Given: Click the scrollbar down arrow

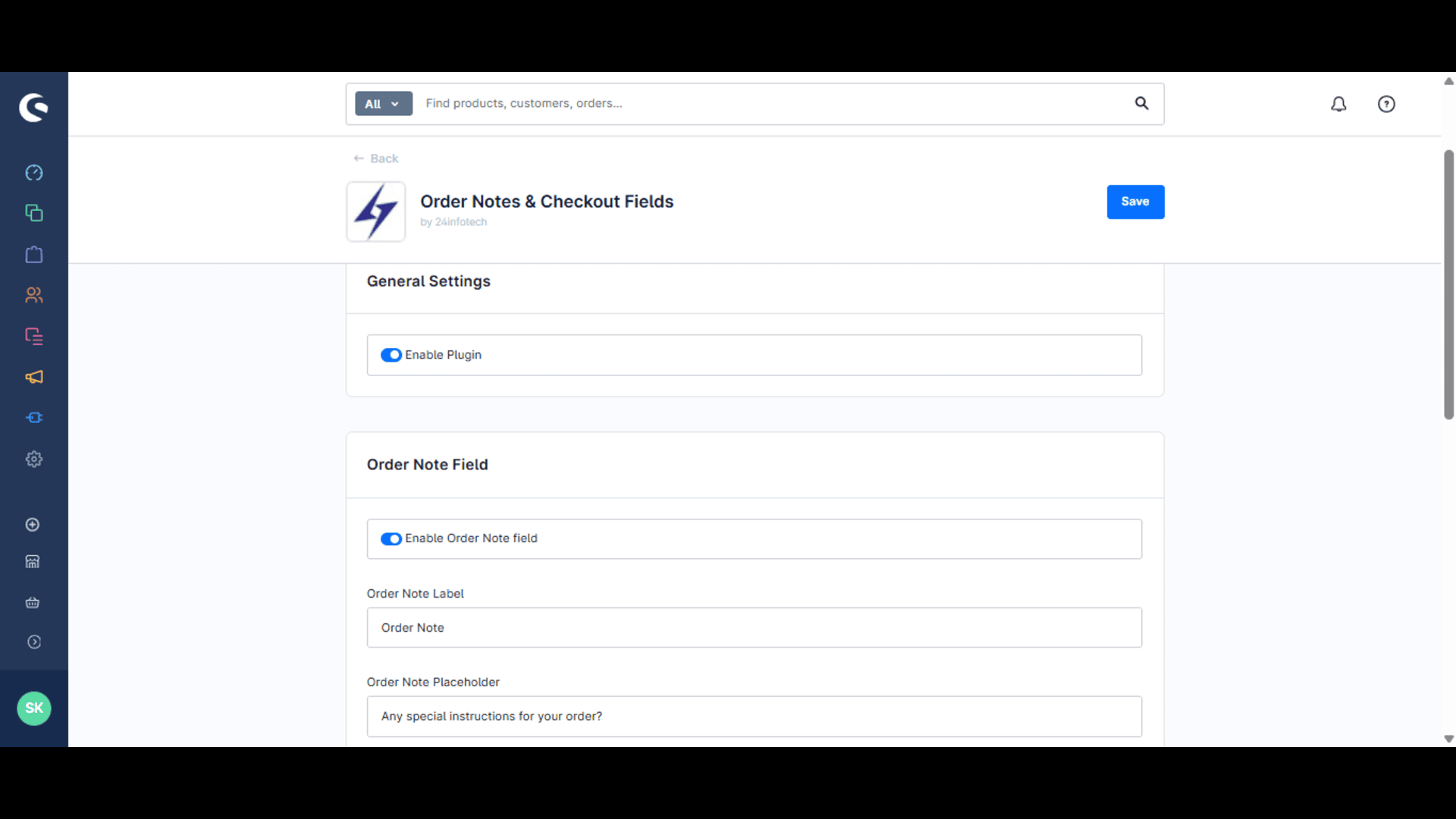Looking at the screenshot, I should click(x=1448, y=739).
